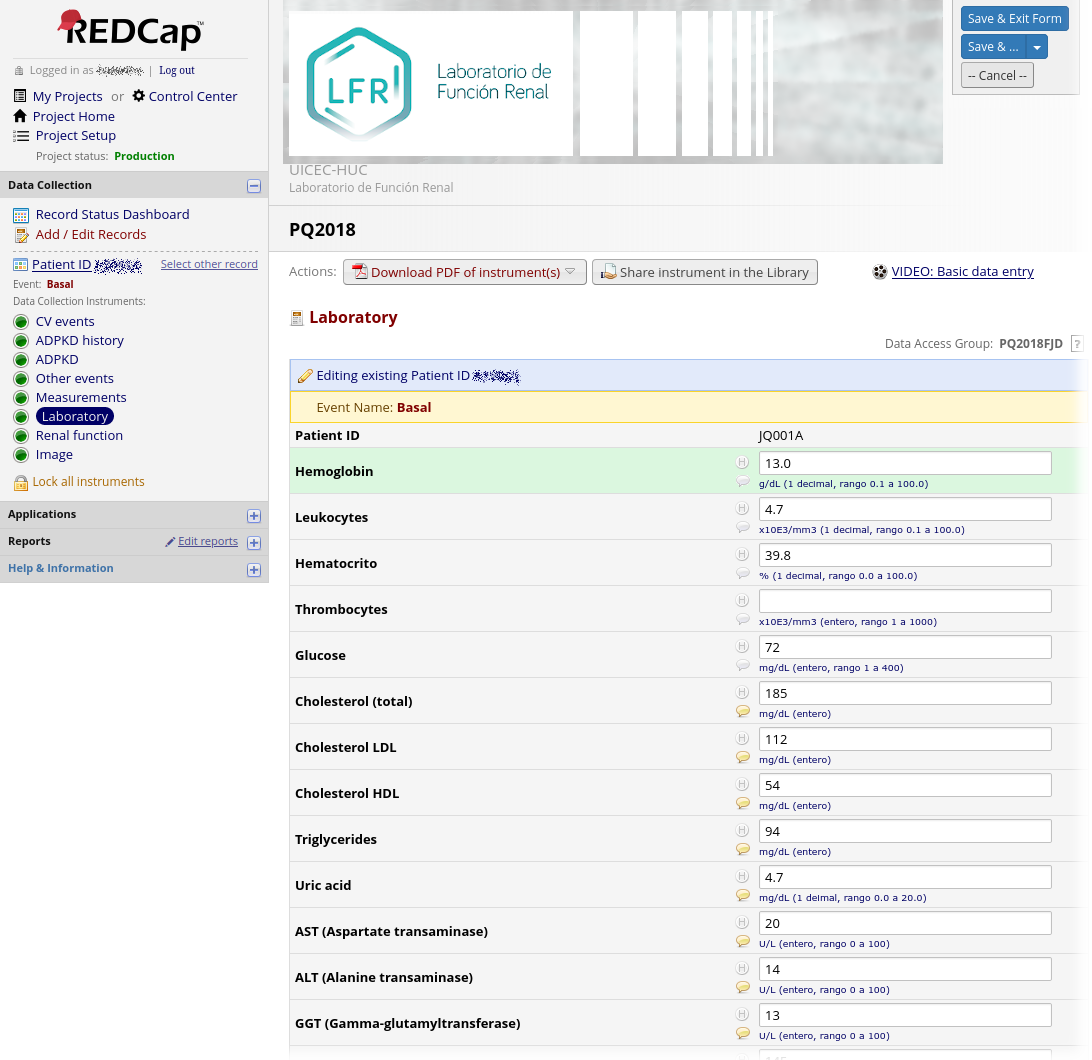This screenshot has height=1060, width=1092.
Task: Click the Cholesterol LDL field comment balloon
Action: coord(742,757)
